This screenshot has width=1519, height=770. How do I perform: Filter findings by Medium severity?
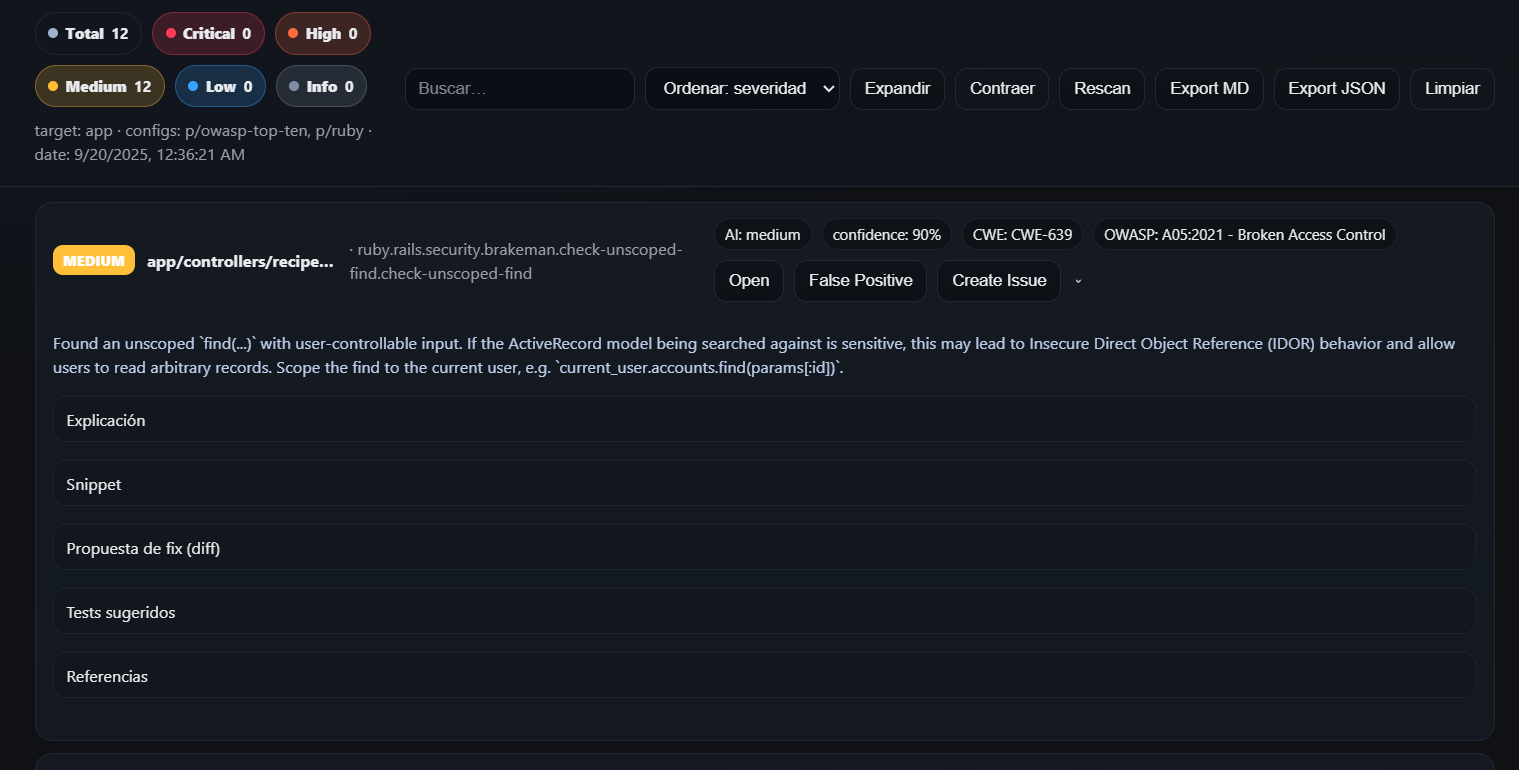tap(99, 87)
